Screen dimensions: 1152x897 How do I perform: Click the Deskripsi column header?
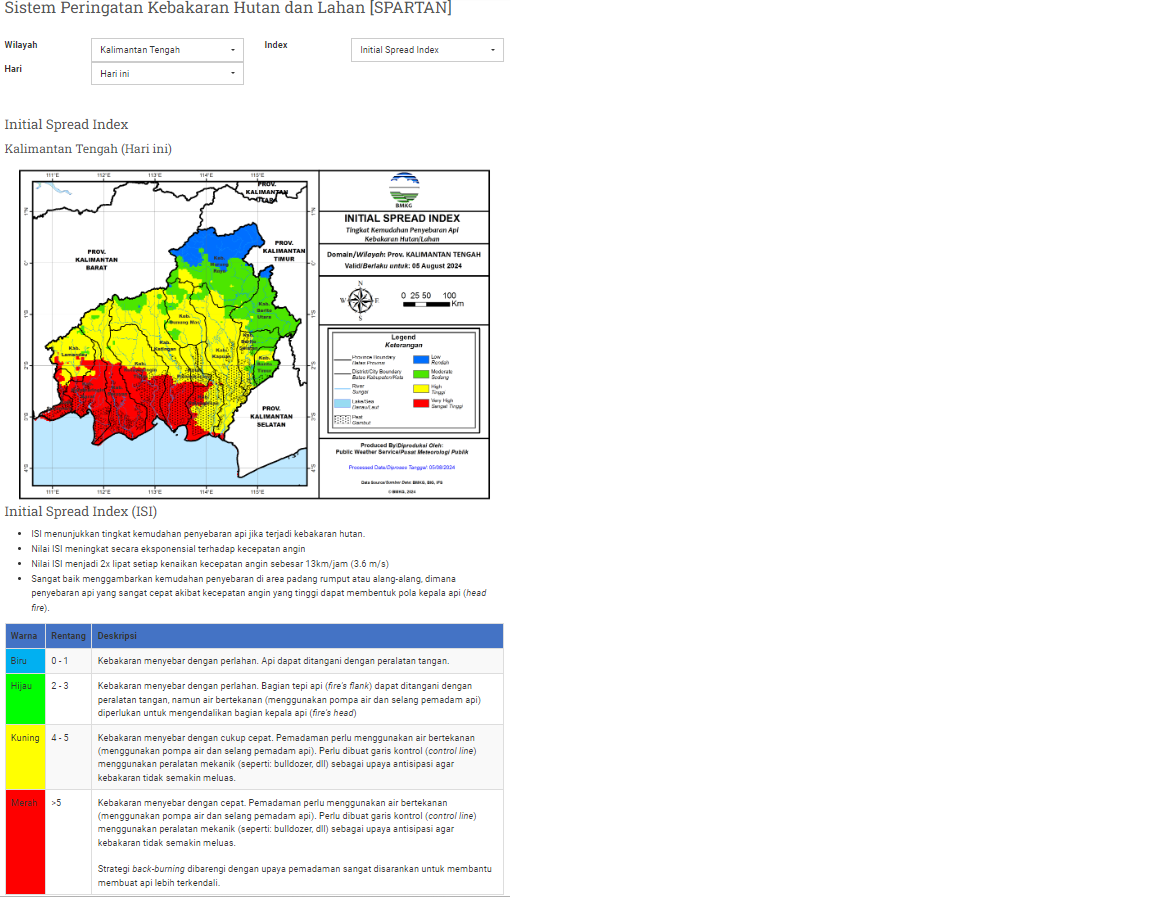(x=298, y=636)
